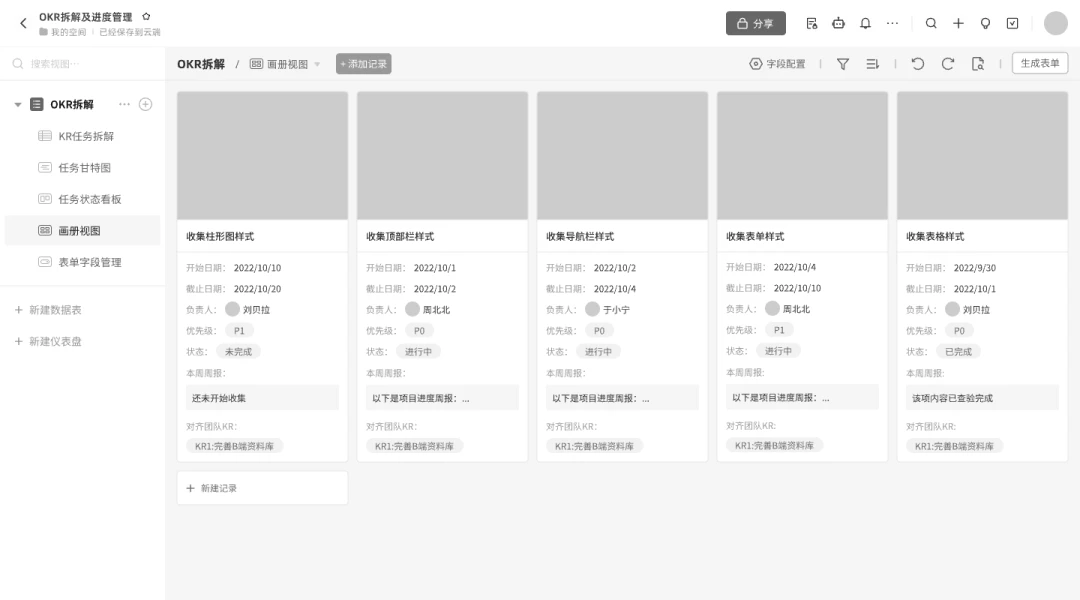Click the filter funnel icon
Screen dimensions: 1080x600
pos(842,64)
